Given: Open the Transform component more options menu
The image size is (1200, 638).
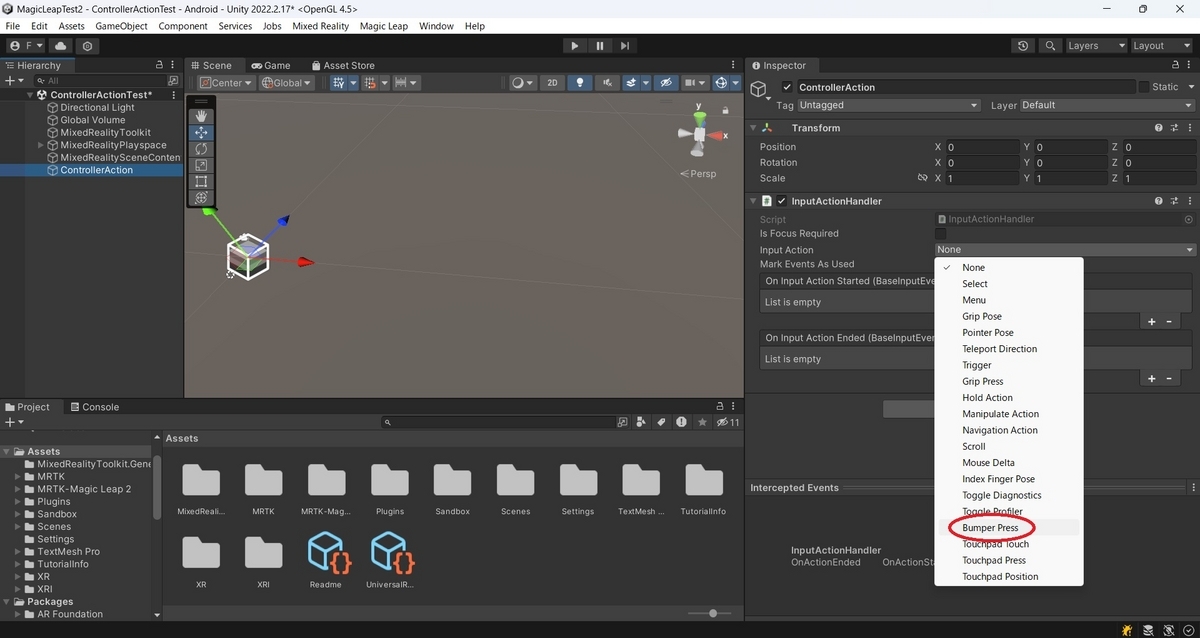Looking at the screenshot, I should (1188, 128).
